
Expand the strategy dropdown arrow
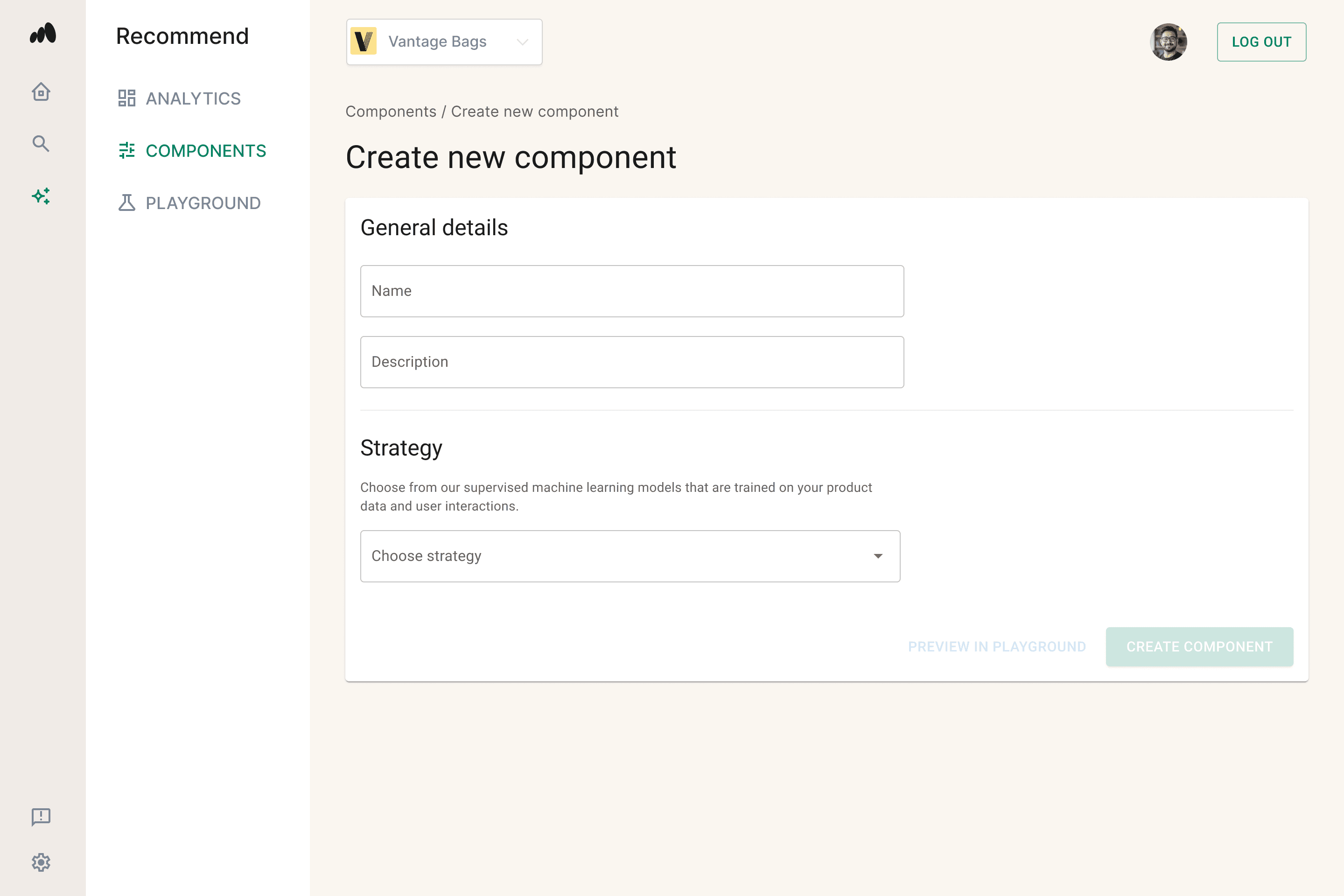(x=878, y=555)
